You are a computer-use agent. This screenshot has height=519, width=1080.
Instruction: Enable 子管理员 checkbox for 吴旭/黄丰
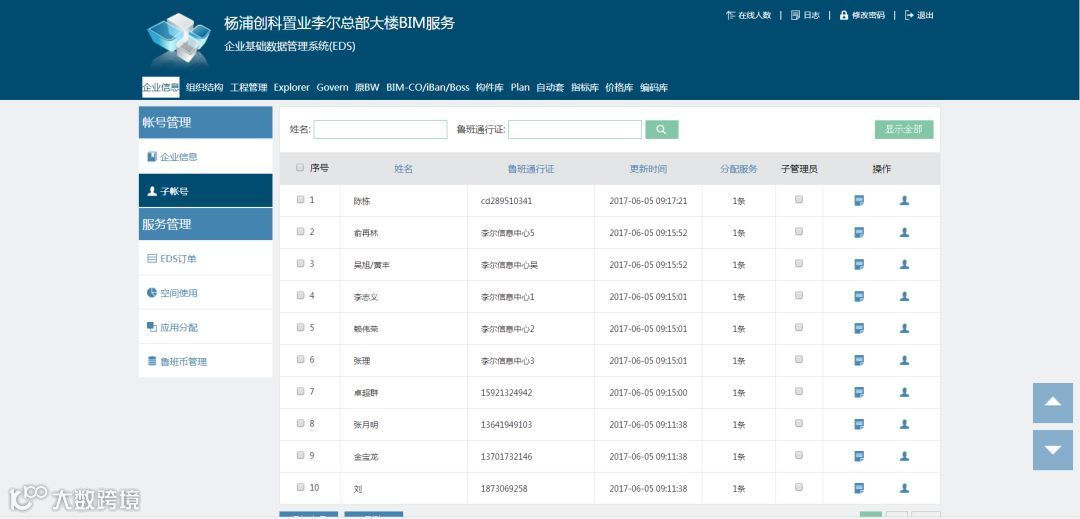(799, 264)
